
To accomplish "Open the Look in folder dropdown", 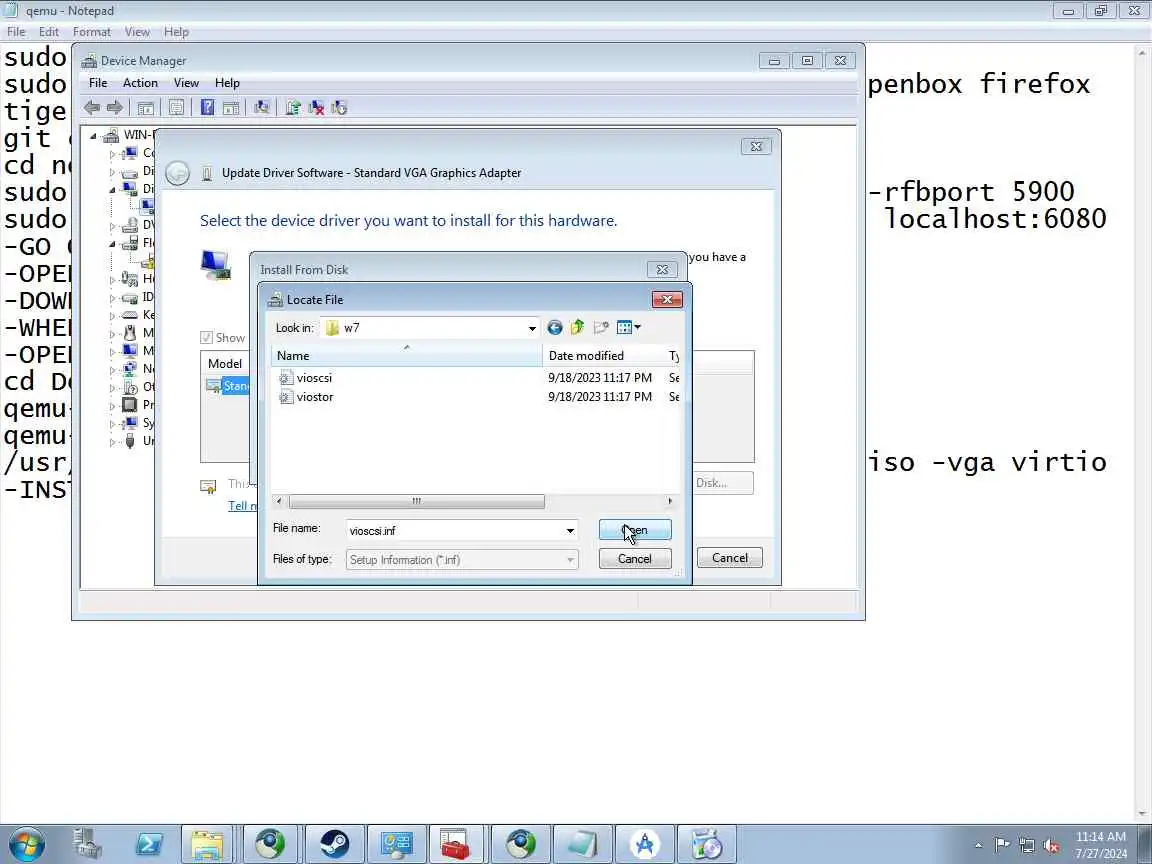I will point(532,328).
